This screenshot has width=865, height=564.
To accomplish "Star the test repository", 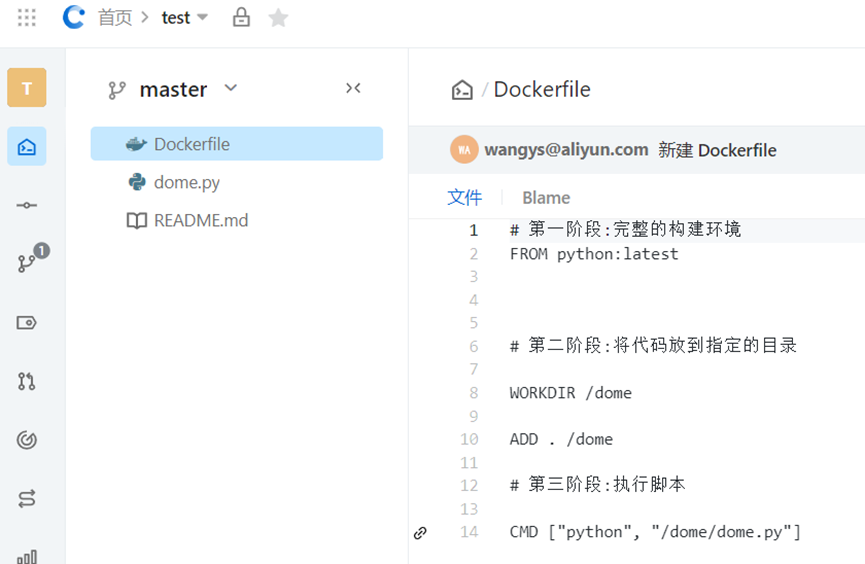I will tap(279, 18).
